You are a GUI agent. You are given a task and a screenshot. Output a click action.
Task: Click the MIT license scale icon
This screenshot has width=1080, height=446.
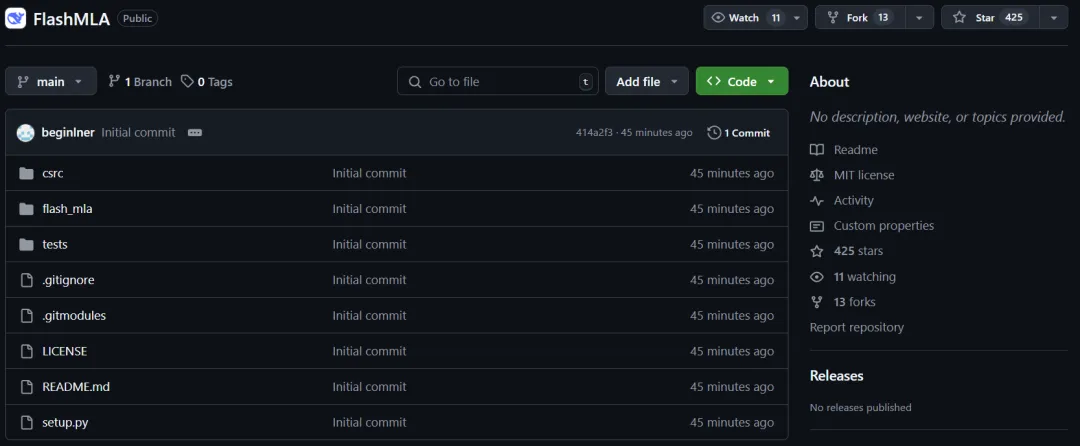(x=817, y=176)
